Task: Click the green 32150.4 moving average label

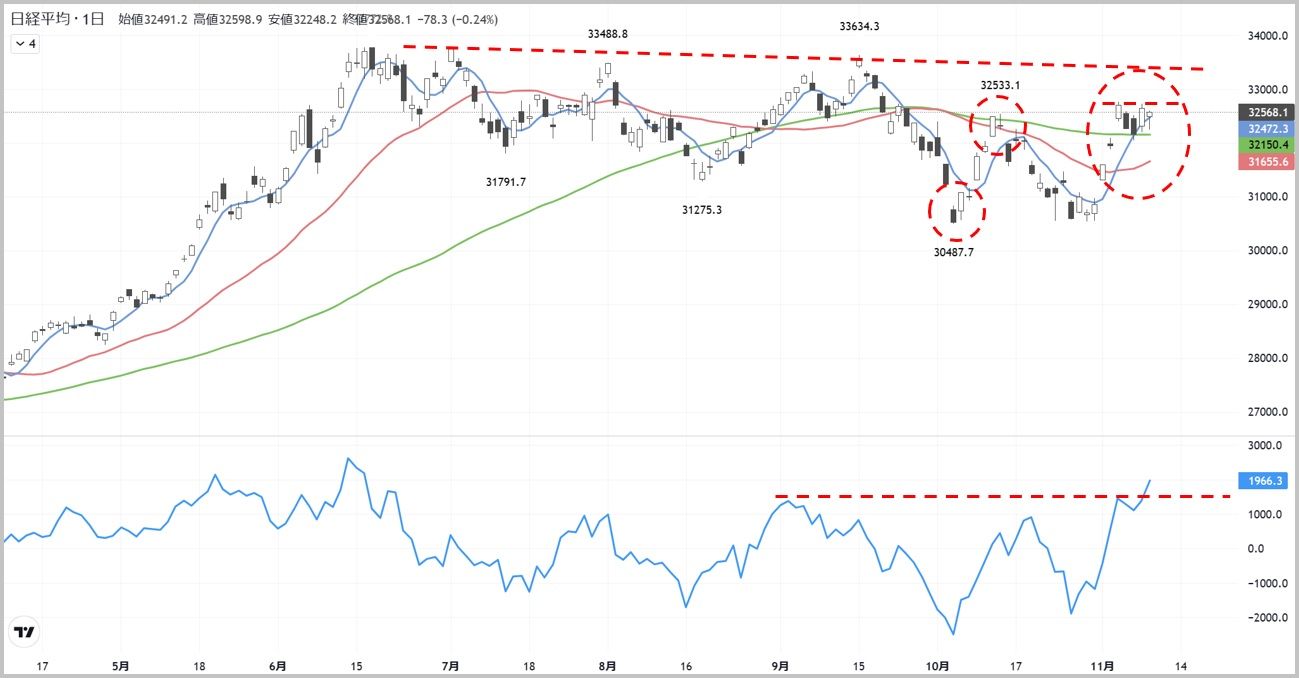Action: [1265, 145]
